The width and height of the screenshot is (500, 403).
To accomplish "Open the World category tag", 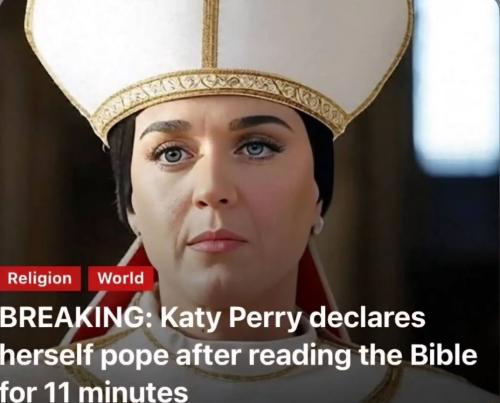I will click(x=121, y=278).
